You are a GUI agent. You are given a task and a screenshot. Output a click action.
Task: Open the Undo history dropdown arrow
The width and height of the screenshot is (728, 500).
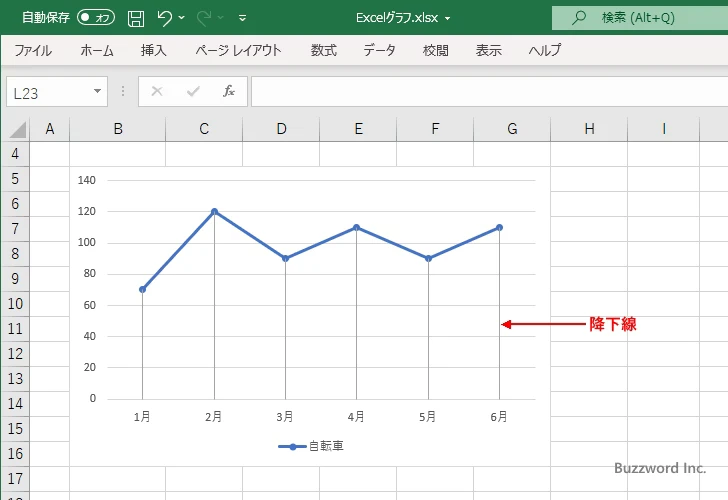point(182,18)
